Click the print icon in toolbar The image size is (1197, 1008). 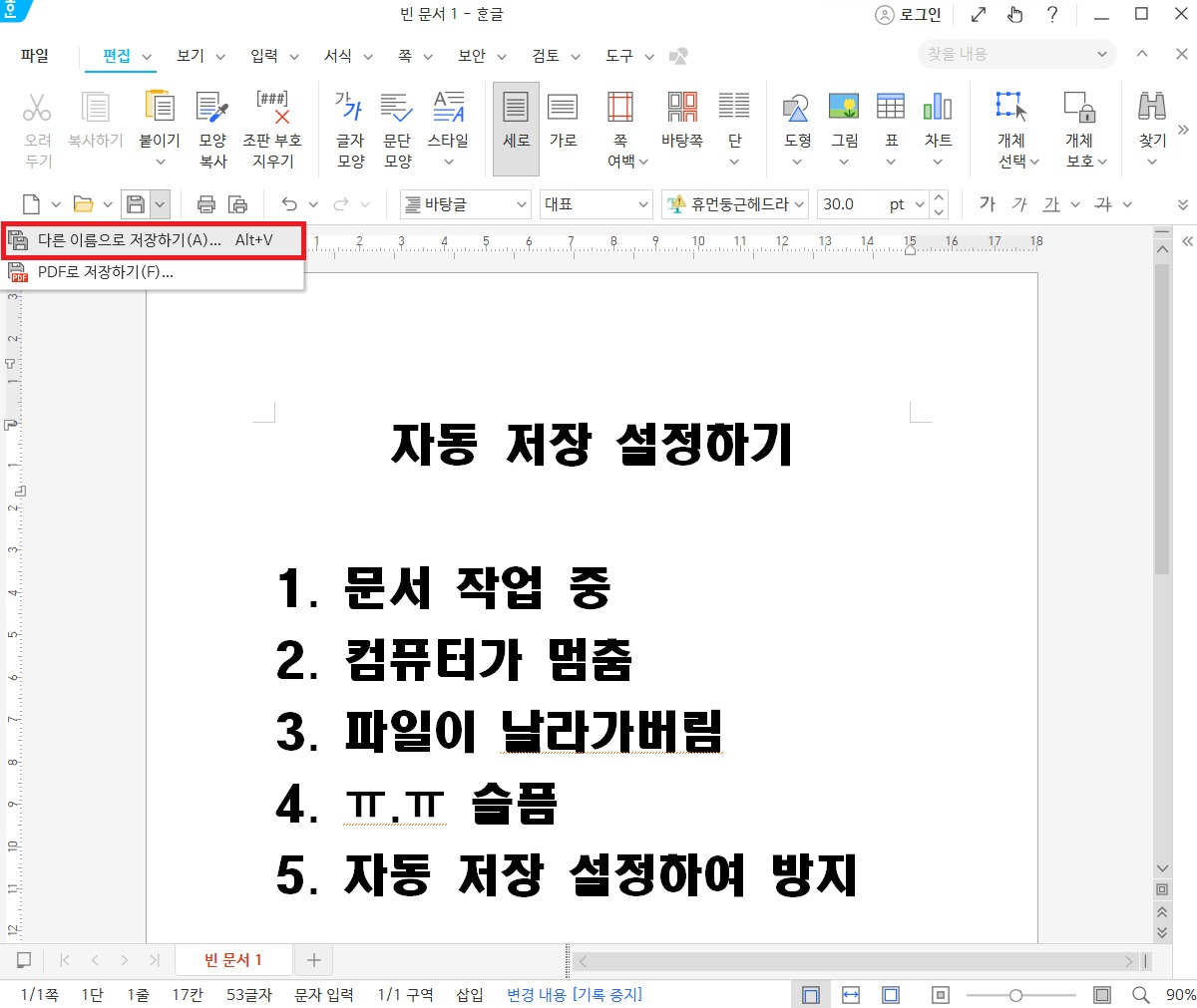[206, 204]
